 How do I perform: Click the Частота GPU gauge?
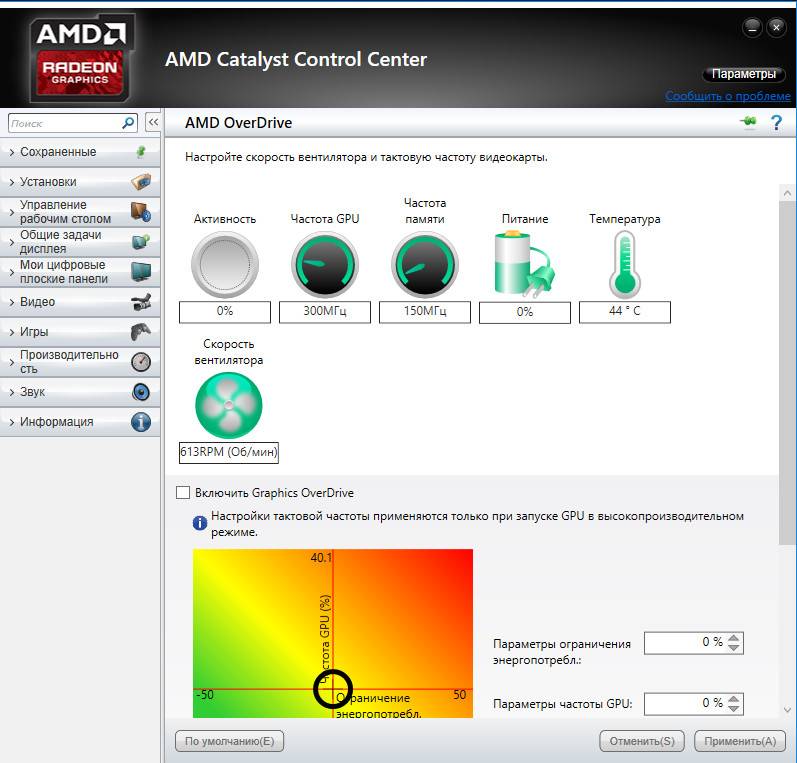point(325,265)
